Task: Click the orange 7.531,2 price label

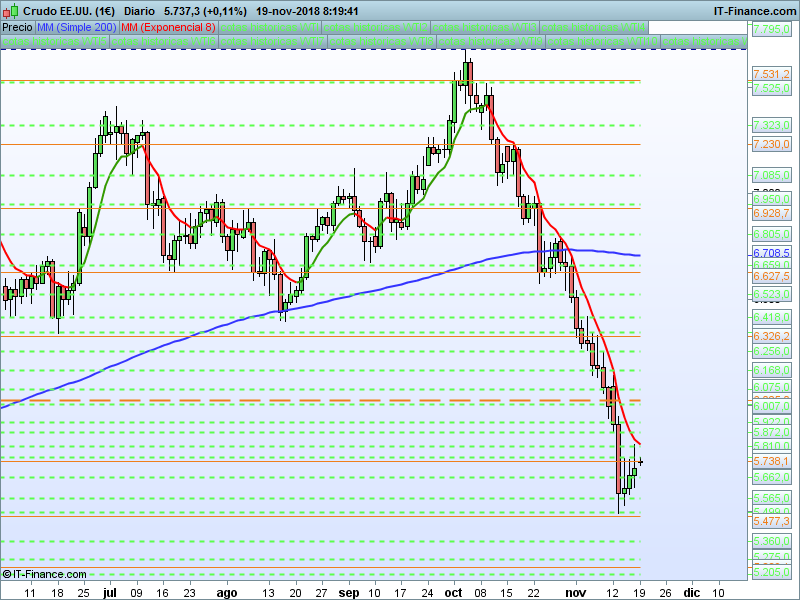Action: [771, 74]
